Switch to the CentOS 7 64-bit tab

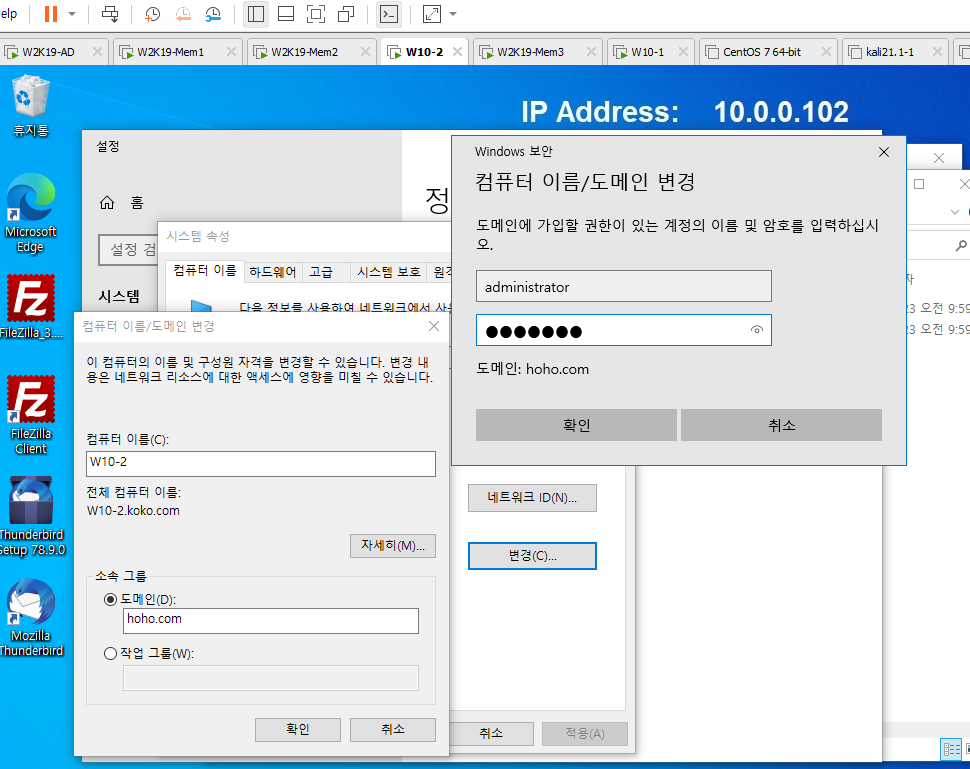tap(762, 52)
